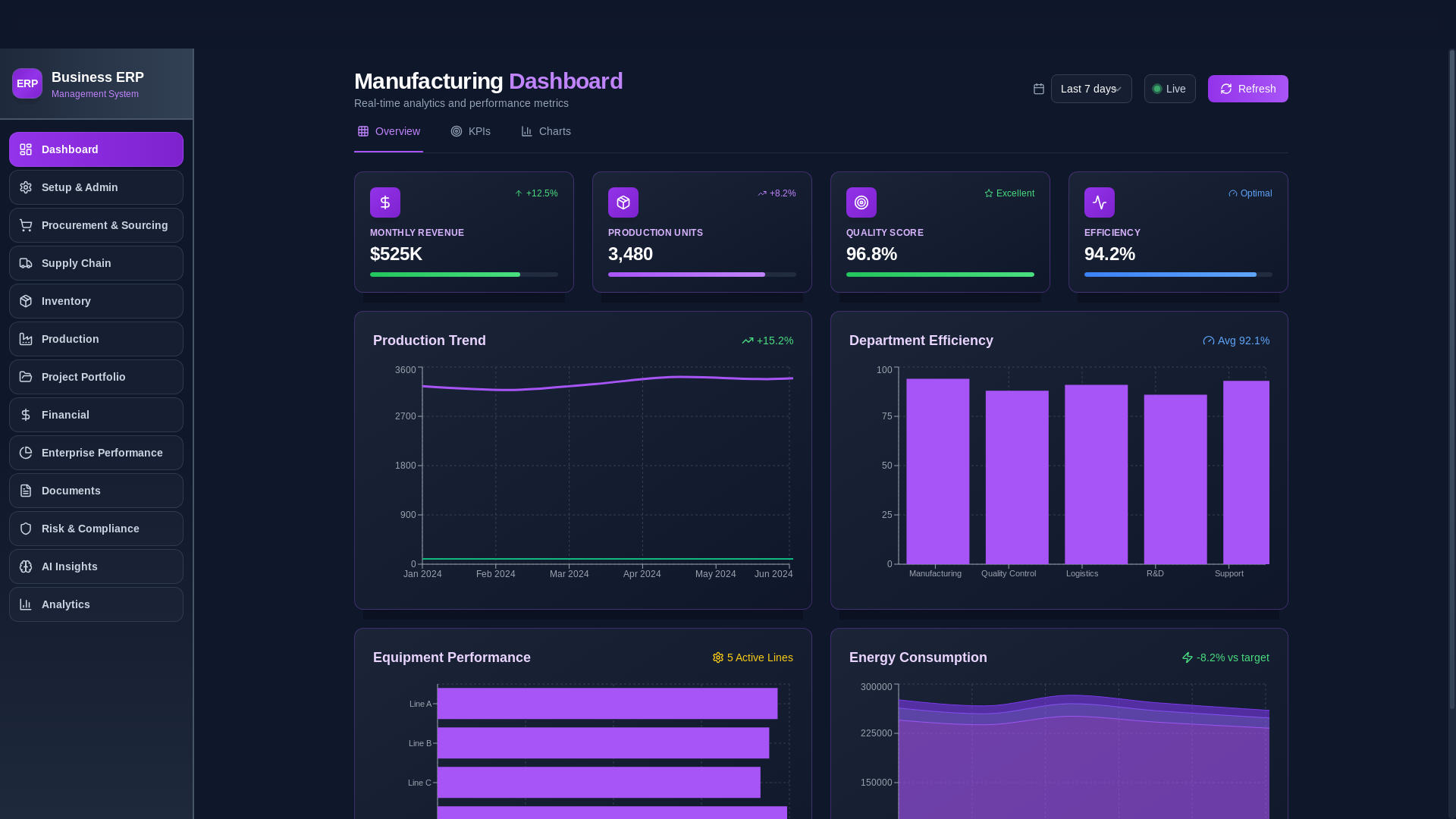Click the page vertical scrollbar
Screen dimensions: 1456x819
point(1452,379)
